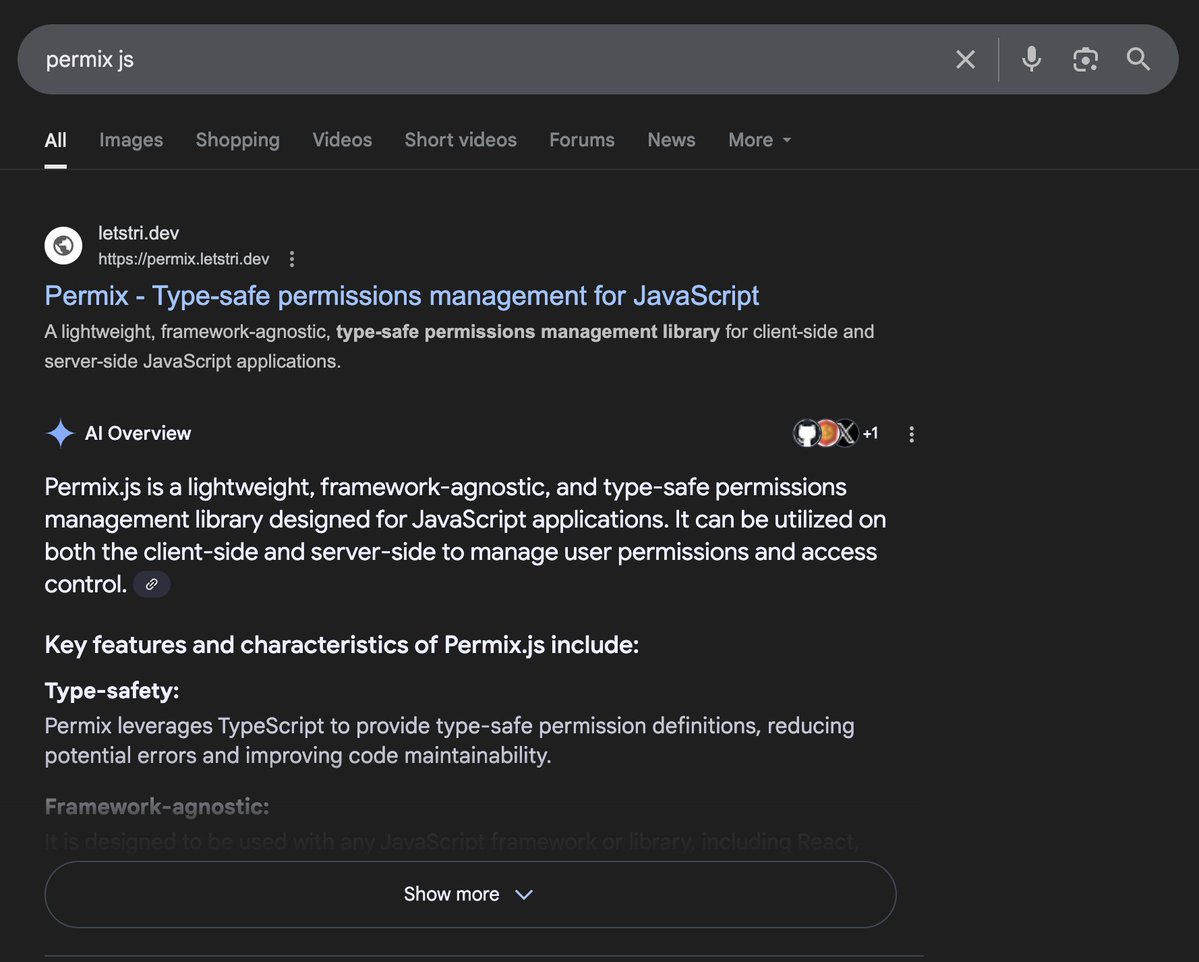Image resolution: width=1199 pixels, height=962 pixels.
Task: Click the AI Overview heading
Action: [138, 434]
